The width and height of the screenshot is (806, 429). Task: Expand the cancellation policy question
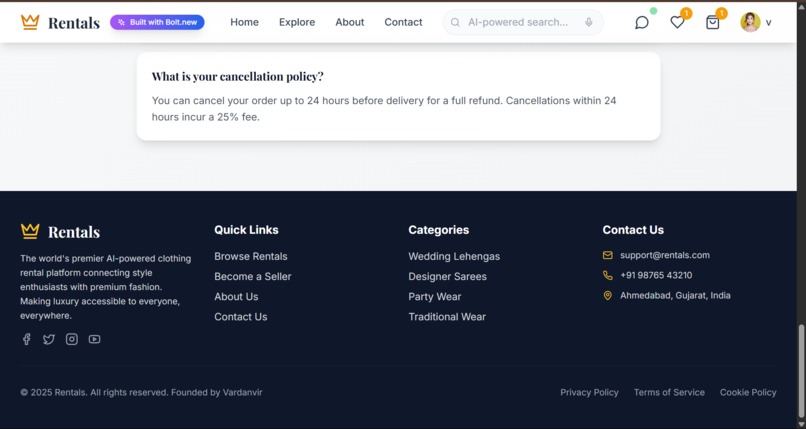click(238, 76)
